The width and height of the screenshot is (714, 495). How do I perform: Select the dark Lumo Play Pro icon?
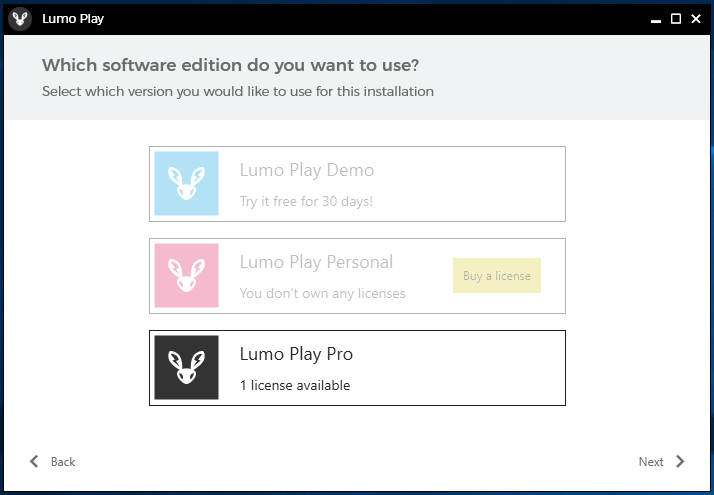tap(186, 367)
